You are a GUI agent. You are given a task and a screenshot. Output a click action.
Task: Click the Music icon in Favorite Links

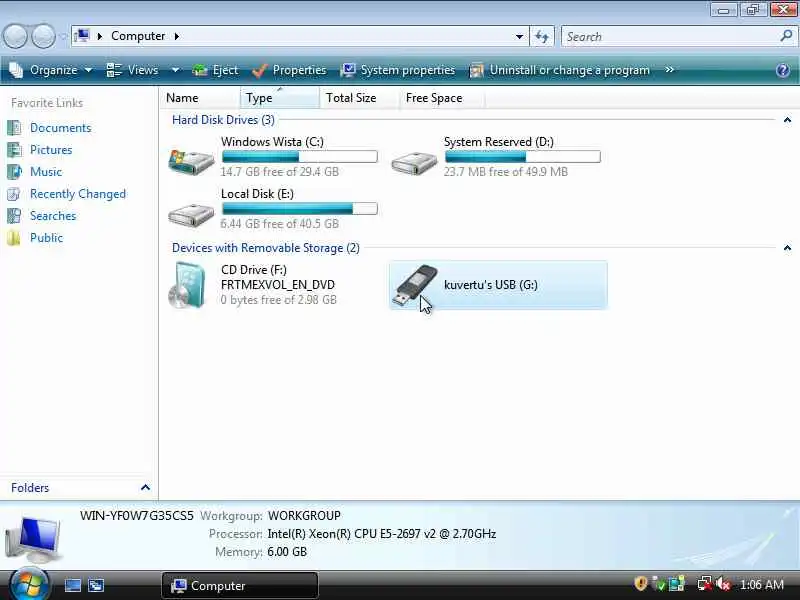pyautogui.click(x=14, y=171)
